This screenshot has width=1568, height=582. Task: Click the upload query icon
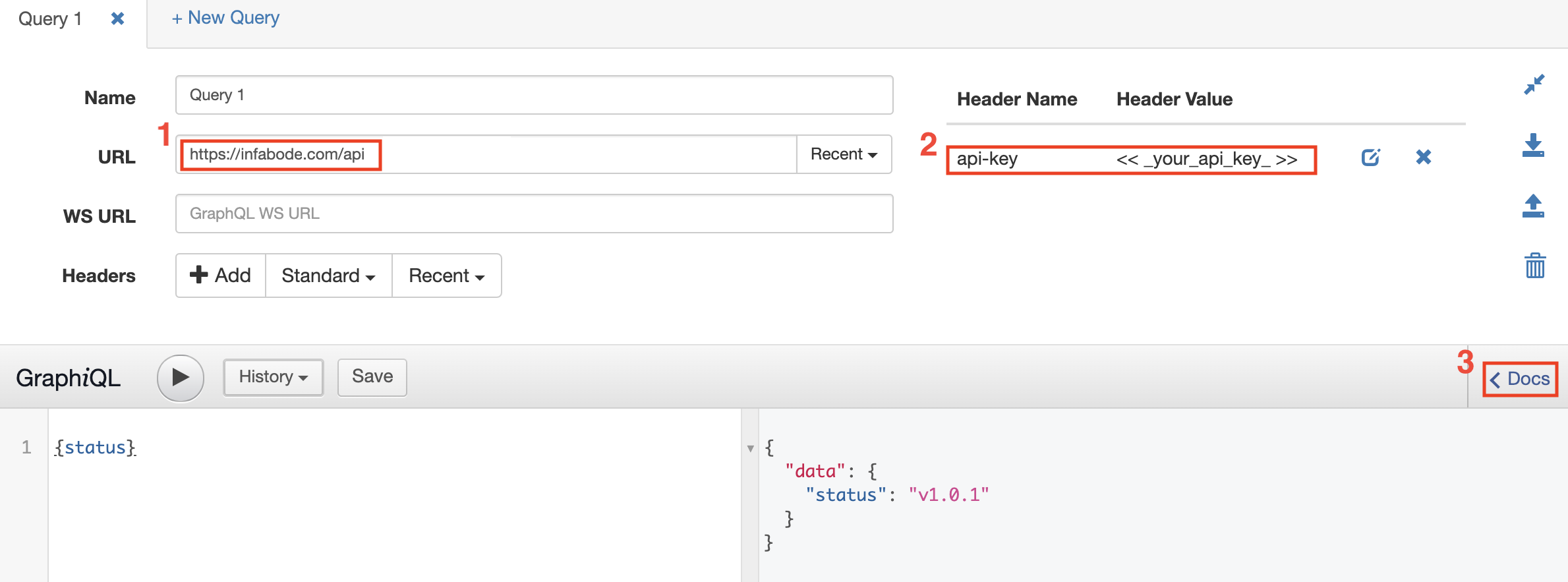(x=1533, y=206)
